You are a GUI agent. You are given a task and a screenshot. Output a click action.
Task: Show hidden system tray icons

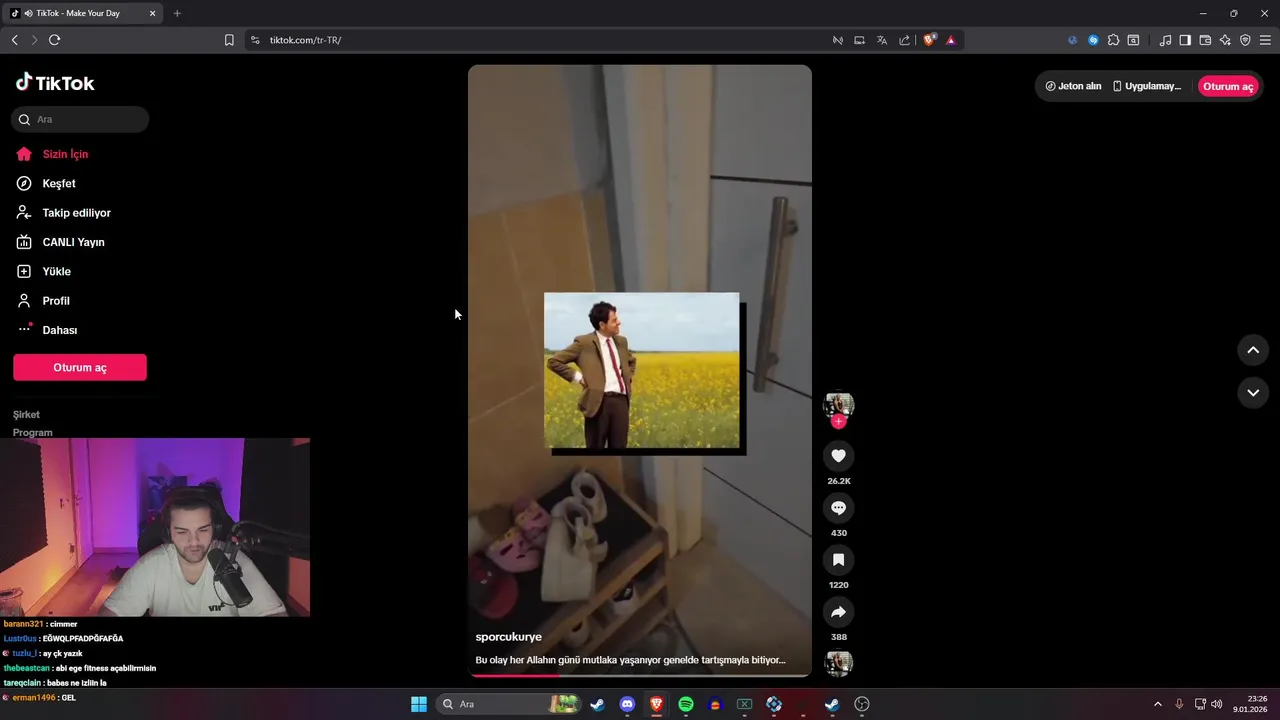pos(1158,704)
